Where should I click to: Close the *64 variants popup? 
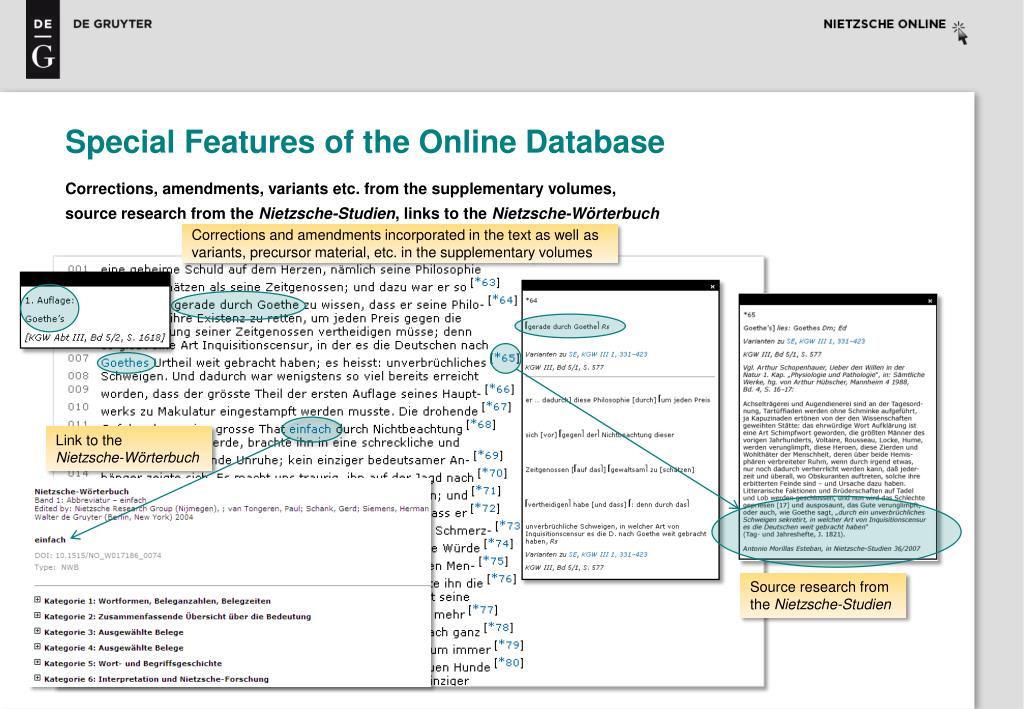point(712,287)
